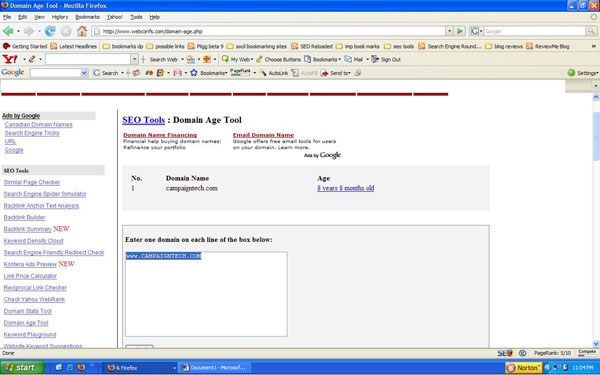Click Choose Buttons on Yahoo toolbar
The image size is (600, 375).
(x=278, y=59)
